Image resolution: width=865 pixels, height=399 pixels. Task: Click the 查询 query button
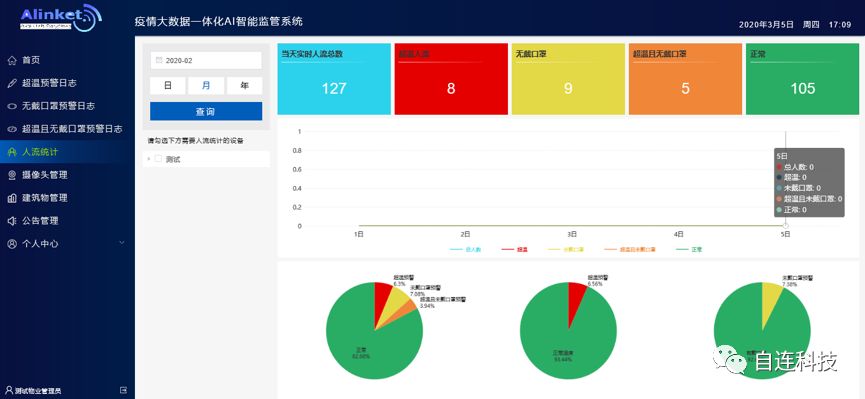point(206,111)
